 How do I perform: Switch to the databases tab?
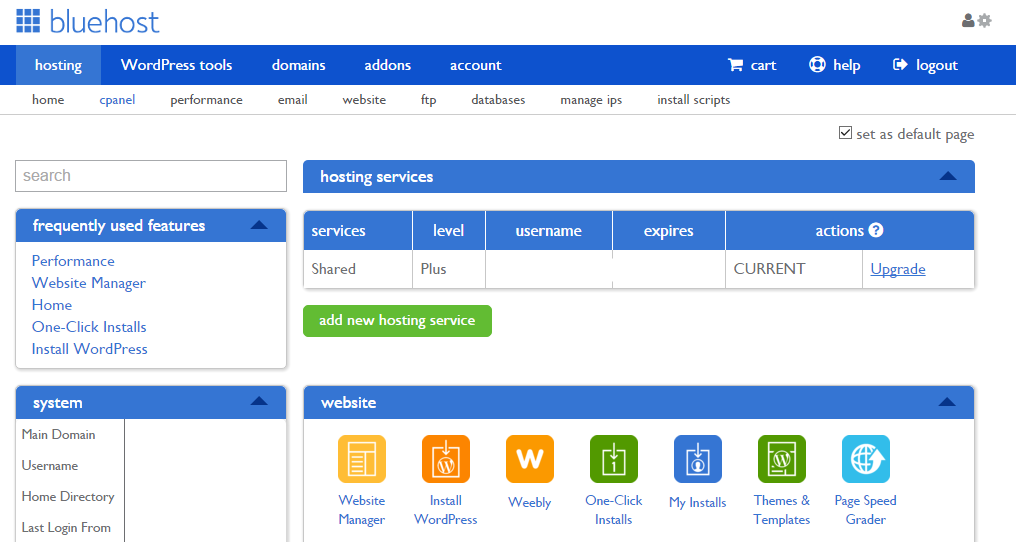coord(498,100)
